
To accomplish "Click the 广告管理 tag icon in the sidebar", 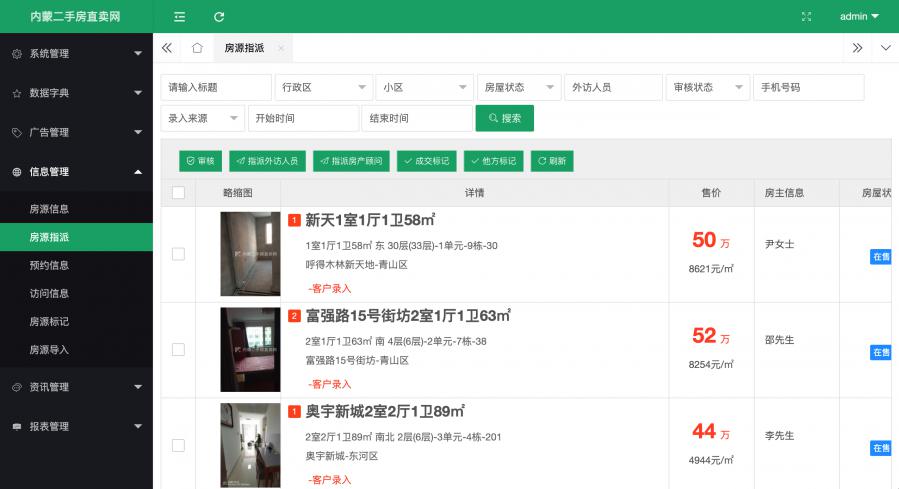I will [16, 132].
